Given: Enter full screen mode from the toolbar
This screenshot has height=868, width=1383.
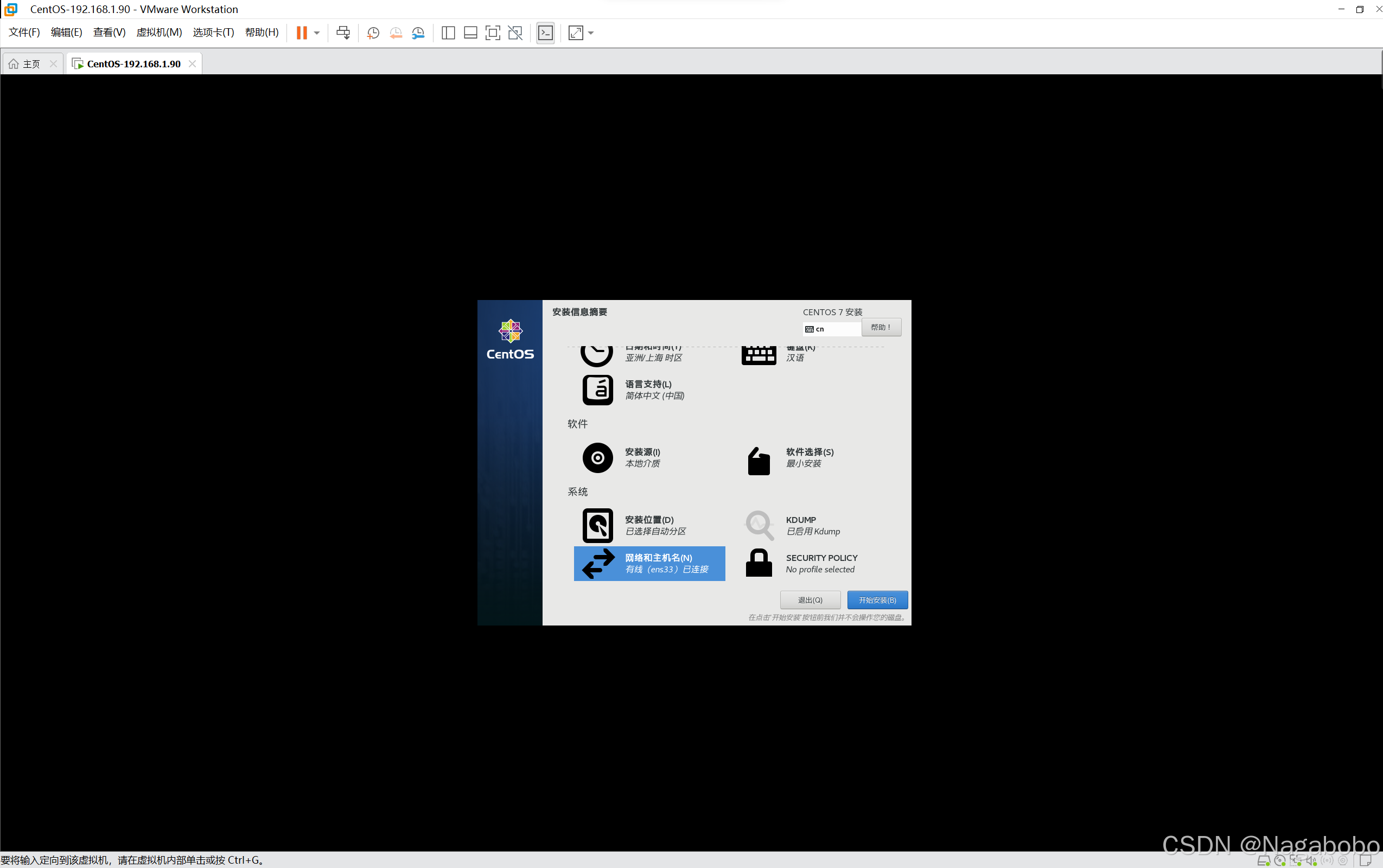Looking at the screenshot, I should (493, 33).
